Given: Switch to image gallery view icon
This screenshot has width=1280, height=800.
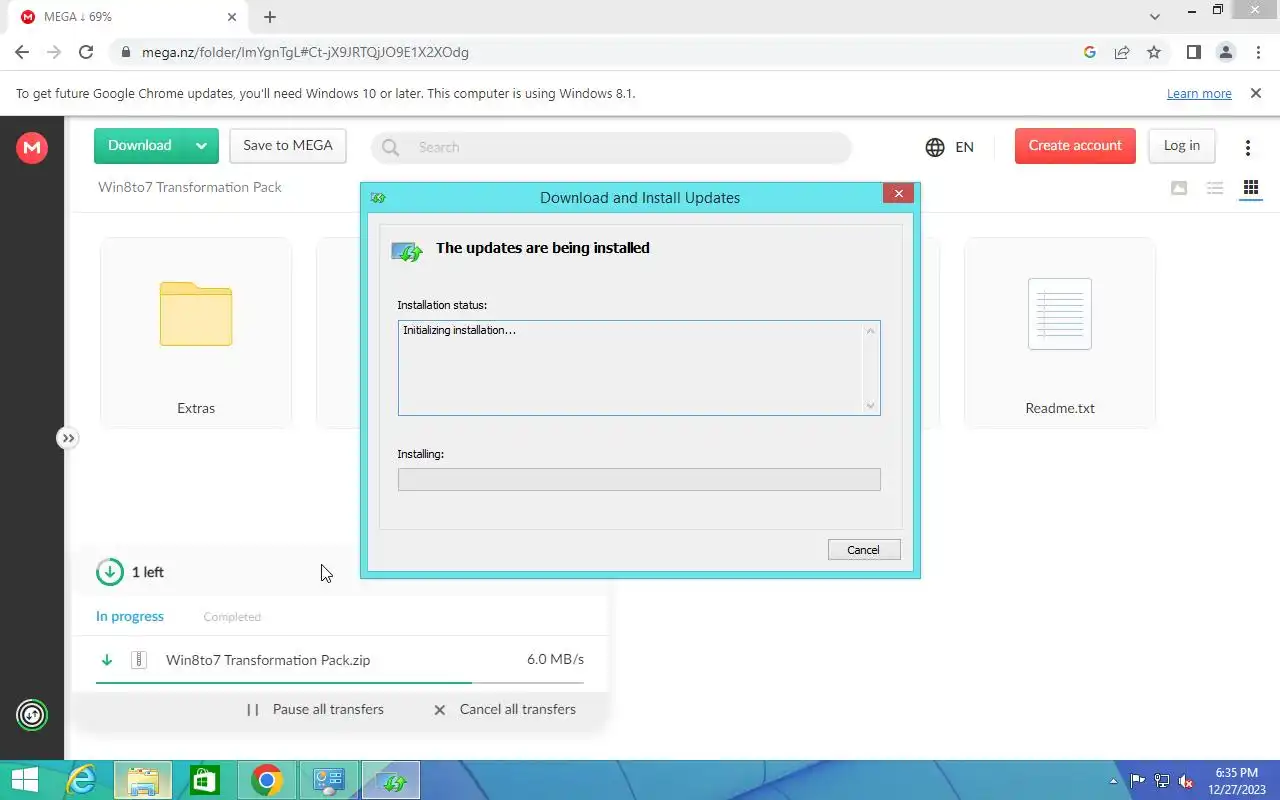Looking at the screenshot, I should pyautogui.click(x=1179, y=188).
